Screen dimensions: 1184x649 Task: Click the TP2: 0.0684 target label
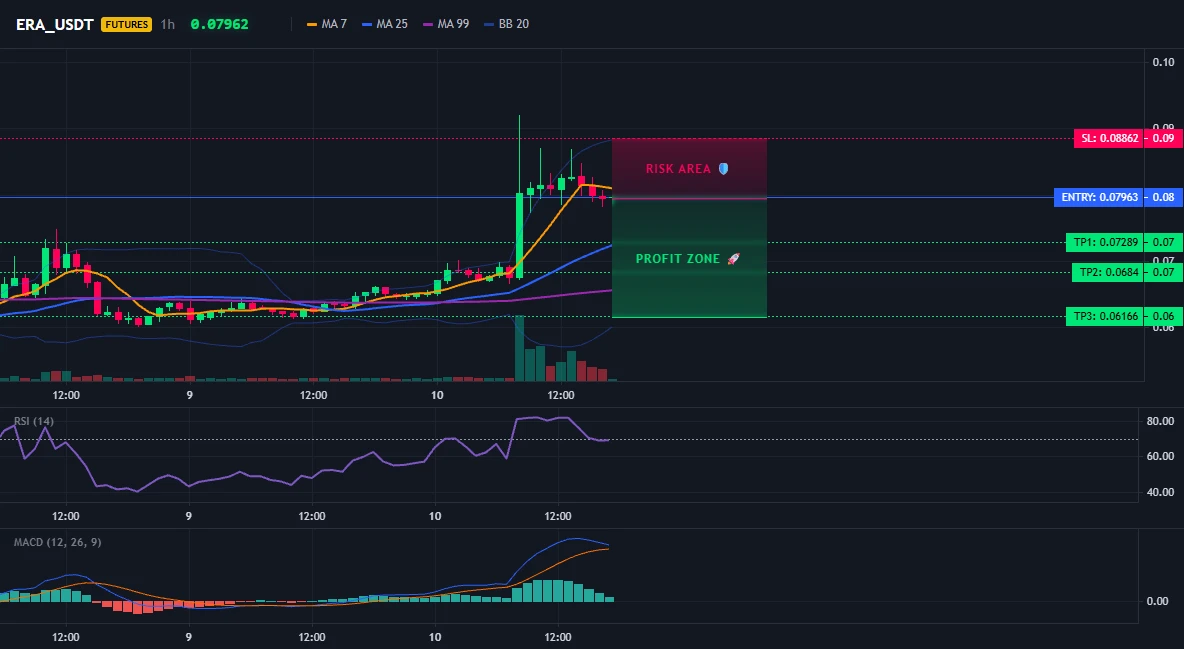[x=1108, y=272]
